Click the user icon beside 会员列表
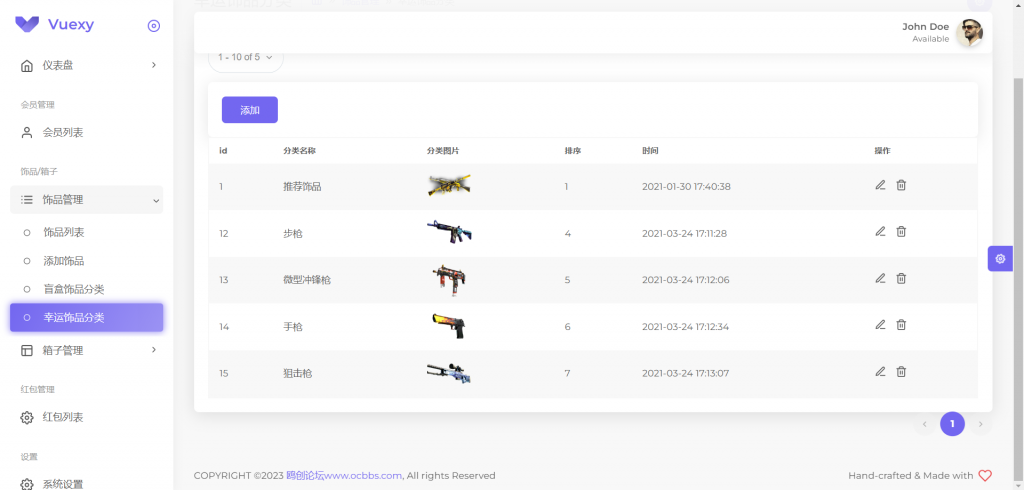This screenshot has width=1024, height=490. [27, 133]
